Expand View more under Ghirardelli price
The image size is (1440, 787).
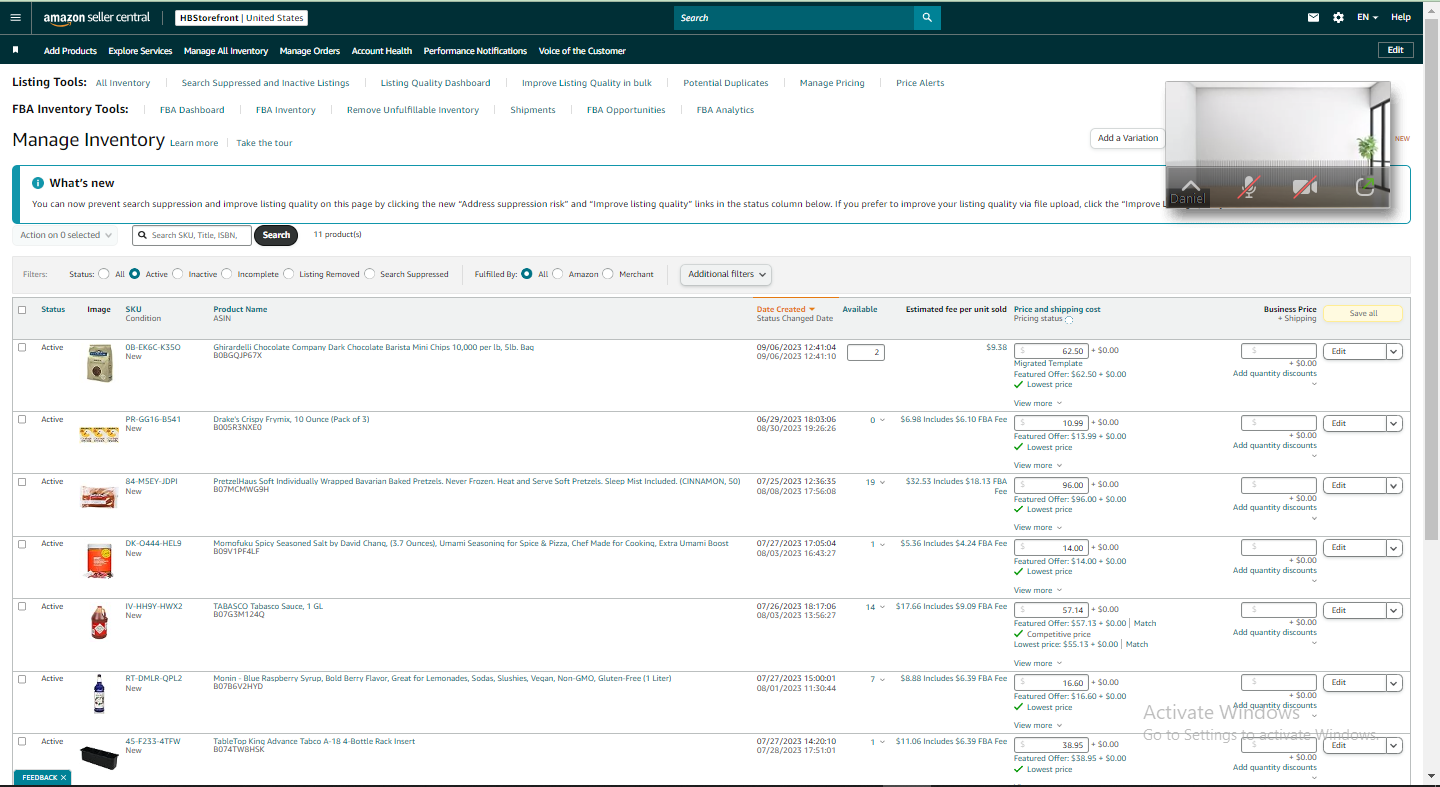pyautogui.click(x=1038, y=403)
